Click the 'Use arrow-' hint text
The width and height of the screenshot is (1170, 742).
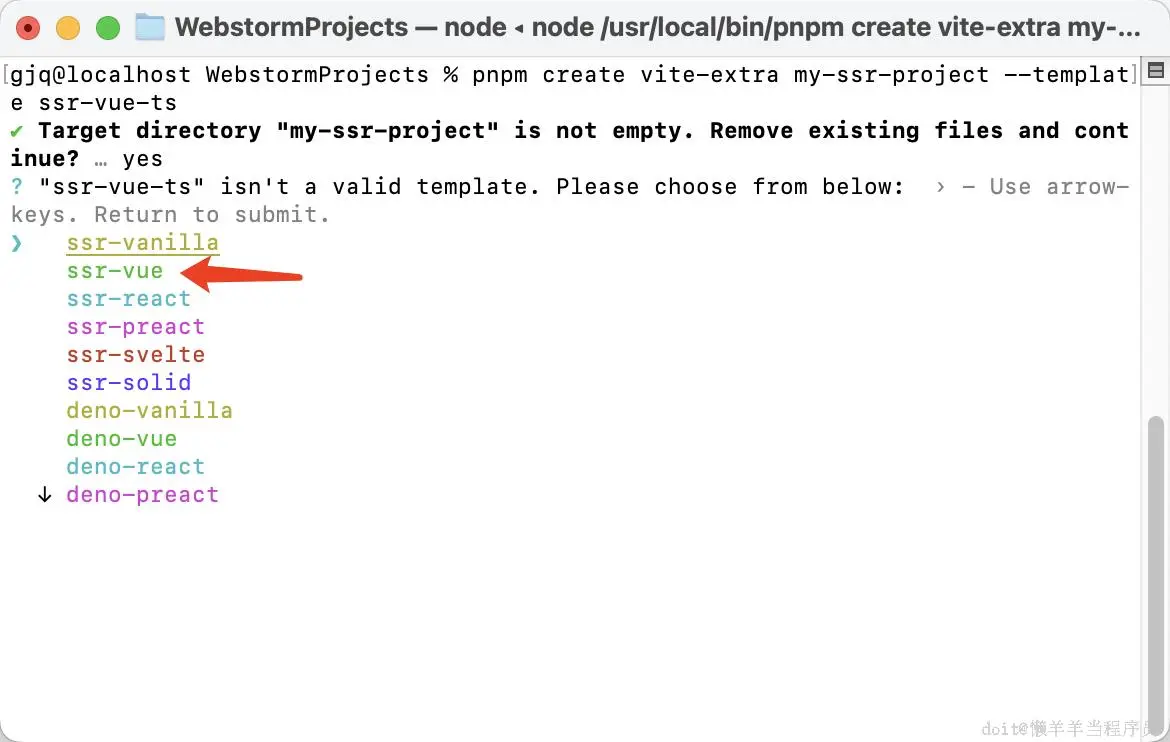pos(1060,187)
